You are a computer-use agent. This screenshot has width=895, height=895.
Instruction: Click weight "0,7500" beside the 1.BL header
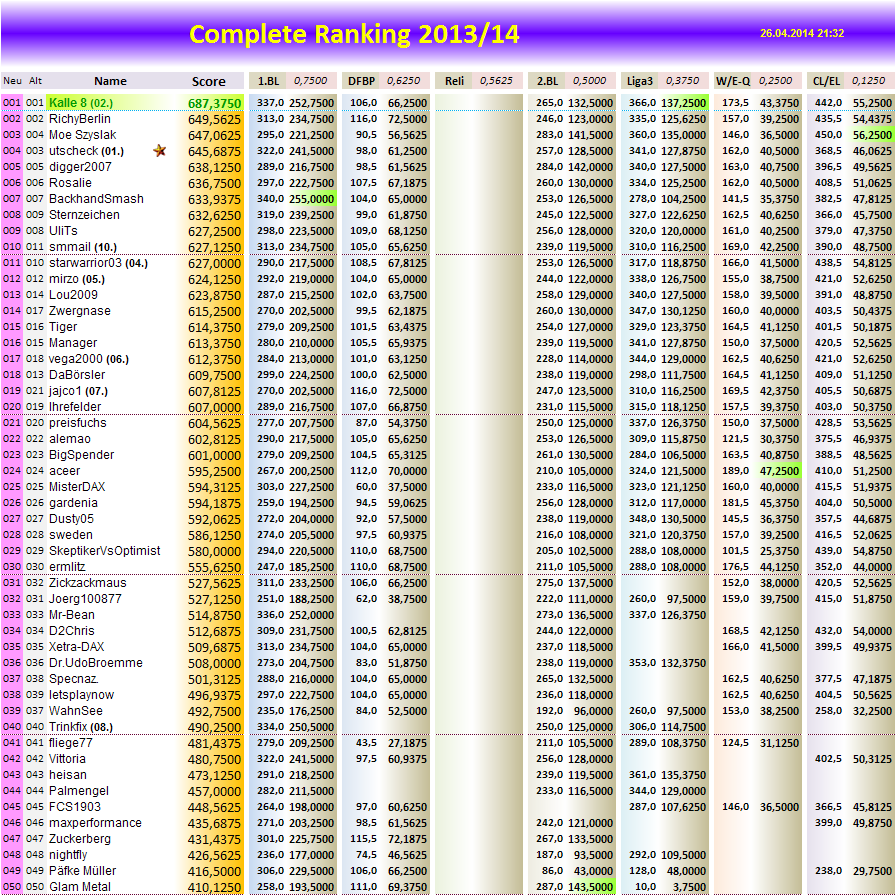[311, 81]
